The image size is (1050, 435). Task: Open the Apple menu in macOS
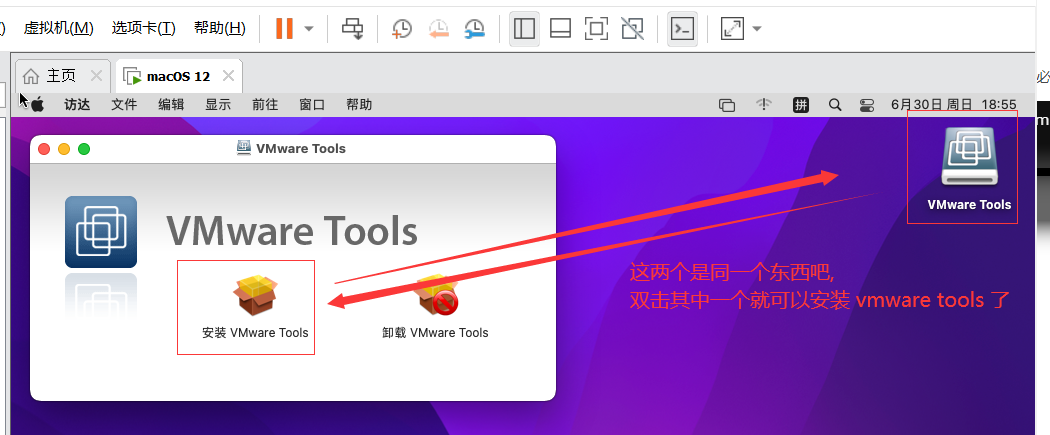coord(37,104)
